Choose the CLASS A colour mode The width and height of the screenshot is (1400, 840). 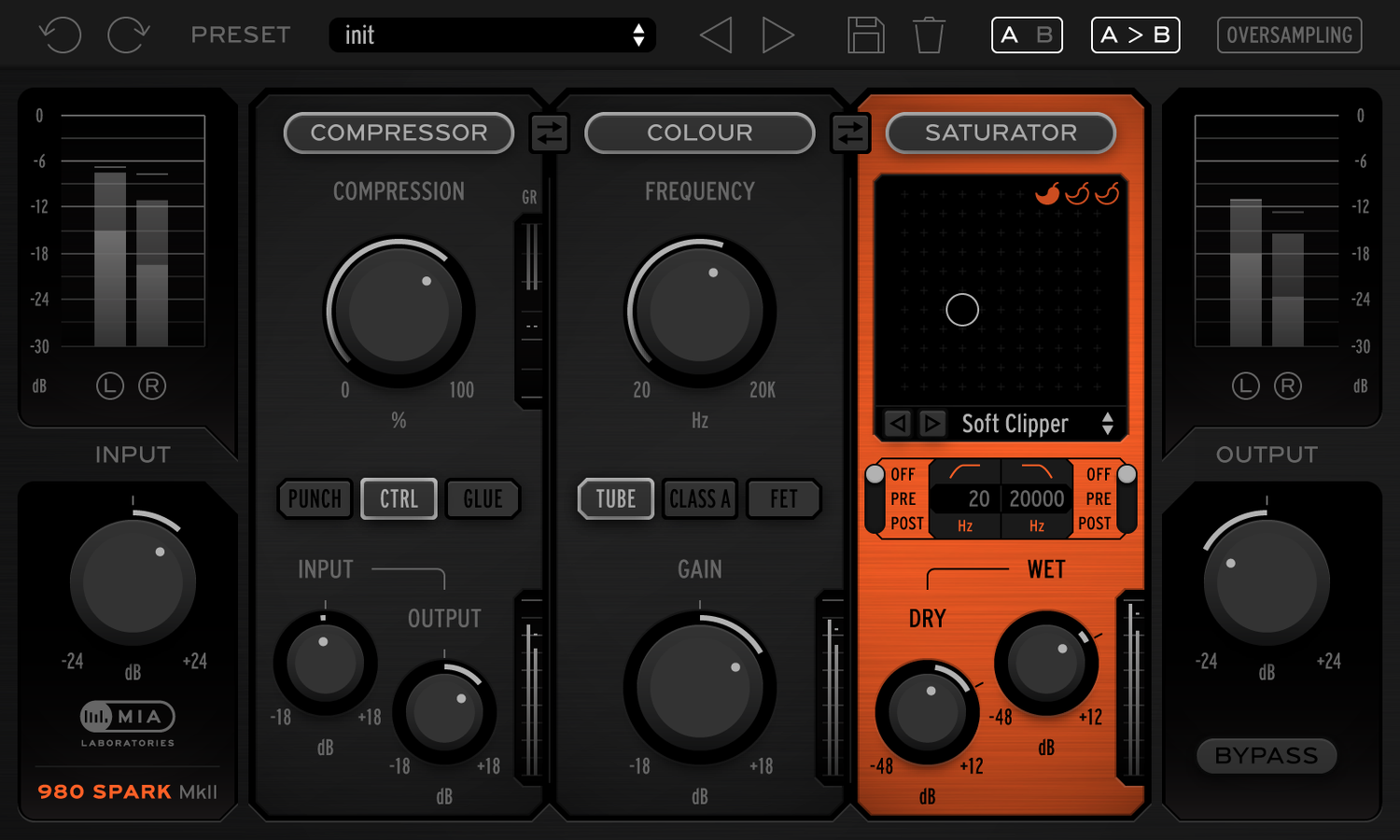pos(700,499)
